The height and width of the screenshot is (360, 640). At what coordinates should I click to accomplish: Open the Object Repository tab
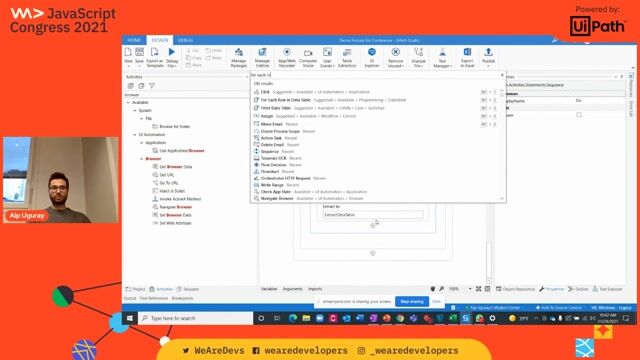[x=515, y=289]
